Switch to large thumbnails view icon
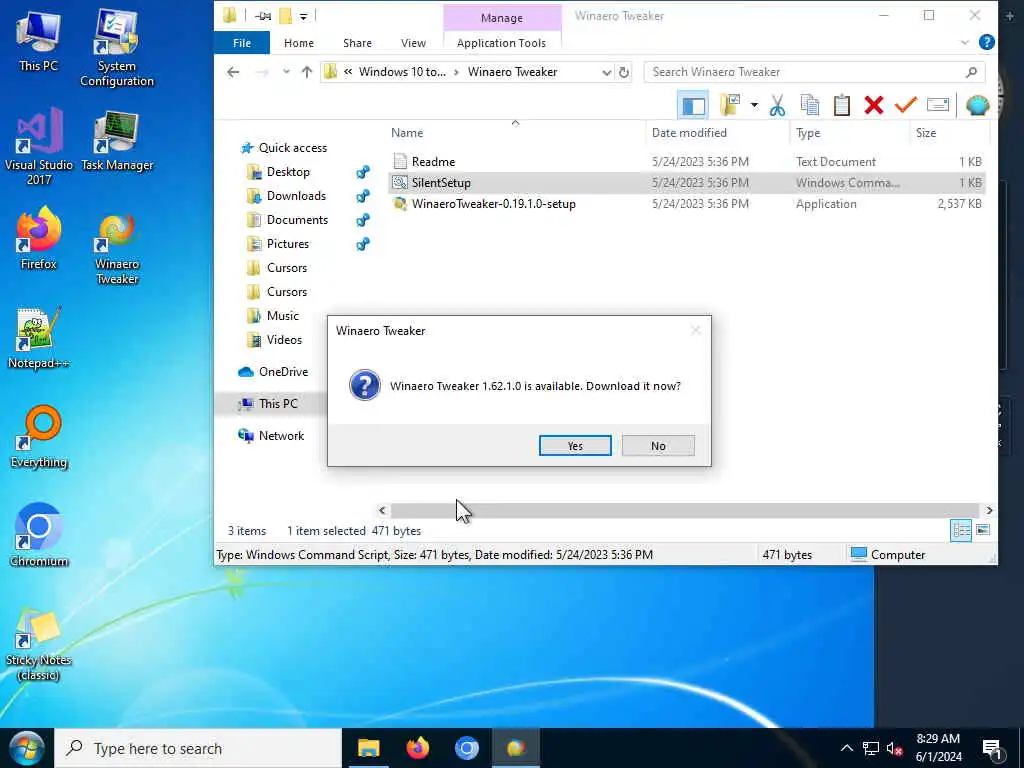 pyautogui.click(x=983, y=530)
